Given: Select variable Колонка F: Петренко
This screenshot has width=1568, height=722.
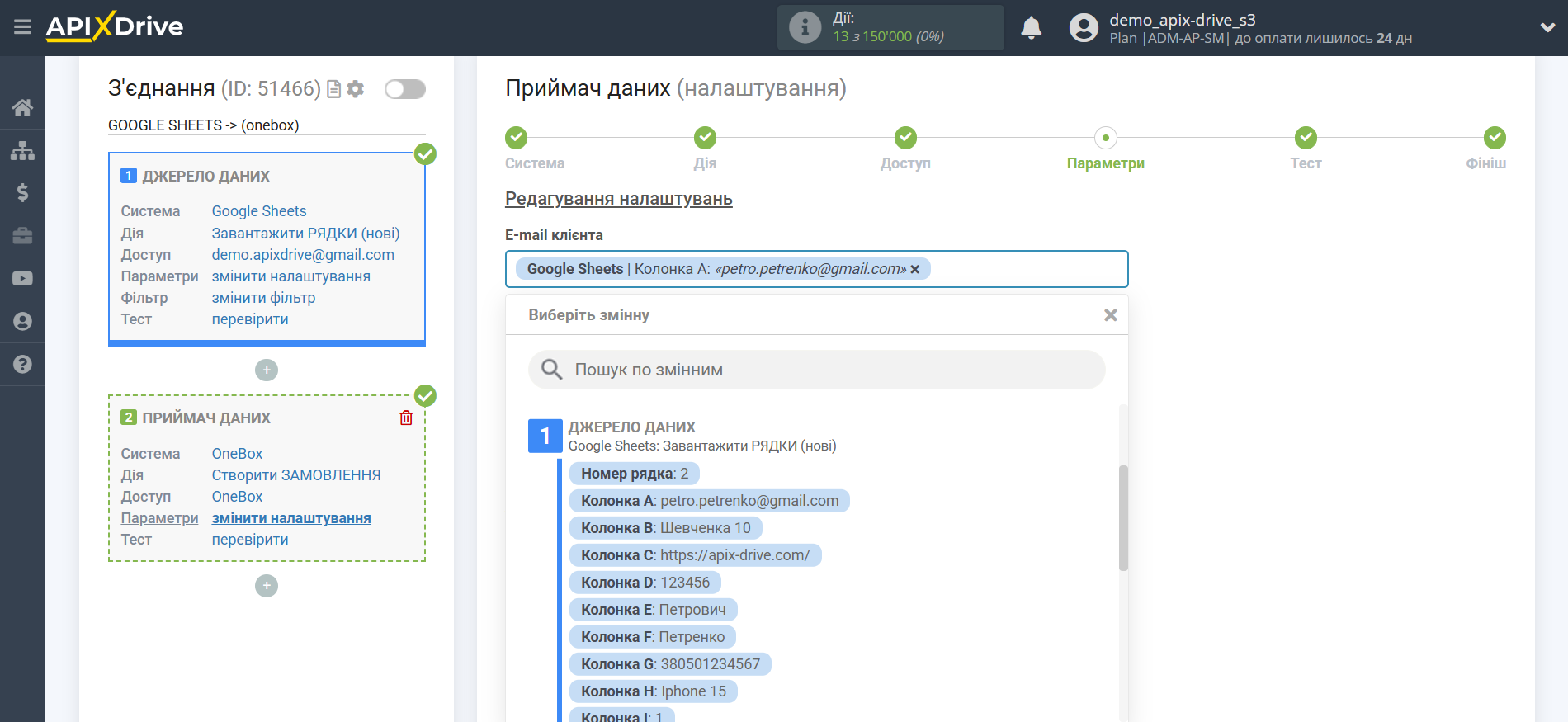Looking at the screenshot, I should click(653, 637).
